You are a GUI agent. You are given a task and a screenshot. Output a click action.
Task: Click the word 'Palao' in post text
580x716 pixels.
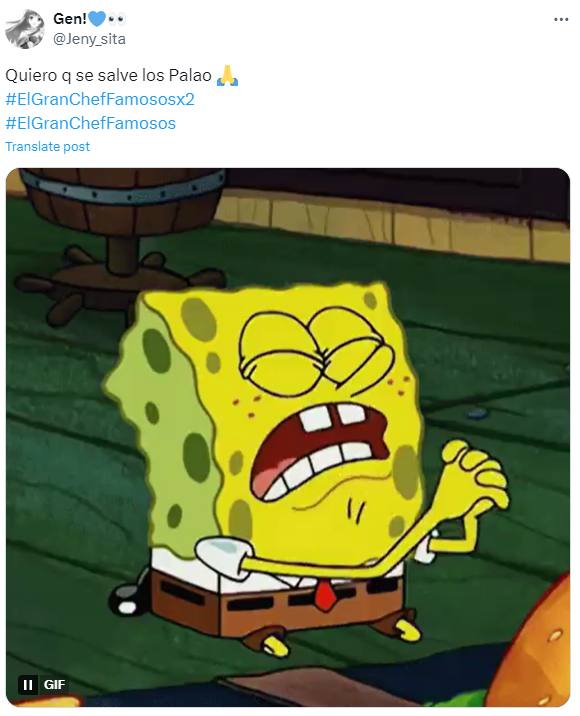pos(190,75)
